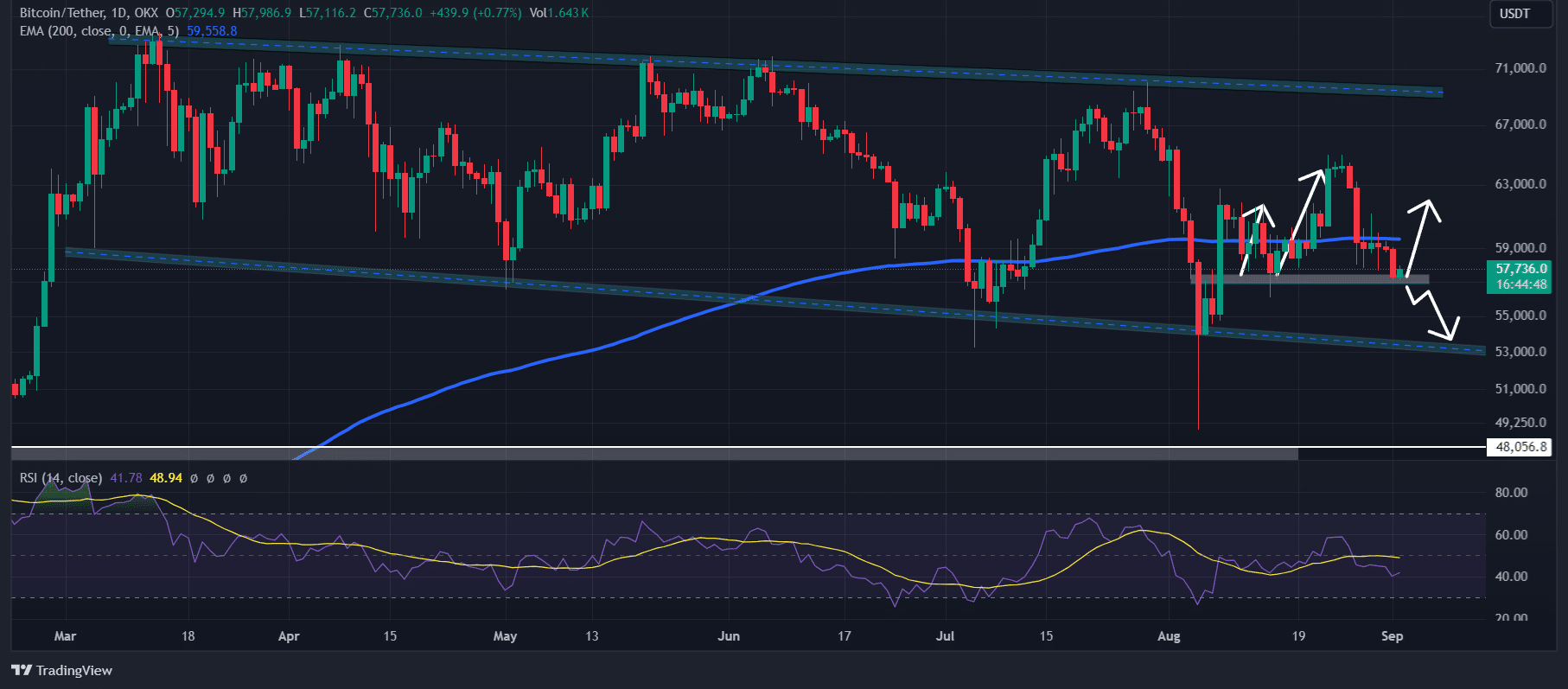
Task: Click the Sep label on time axis
Action: point(1392,636)
